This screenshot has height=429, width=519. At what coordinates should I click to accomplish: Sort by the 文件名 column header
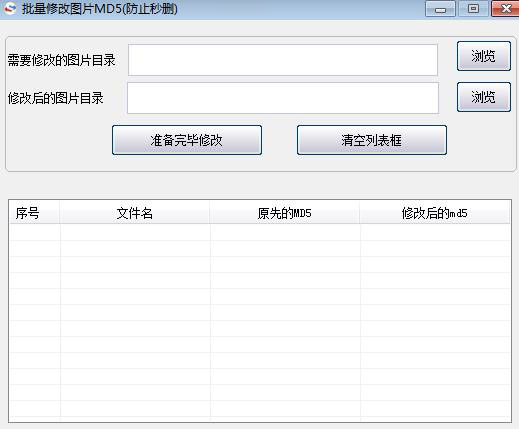(x=135, y=213)
